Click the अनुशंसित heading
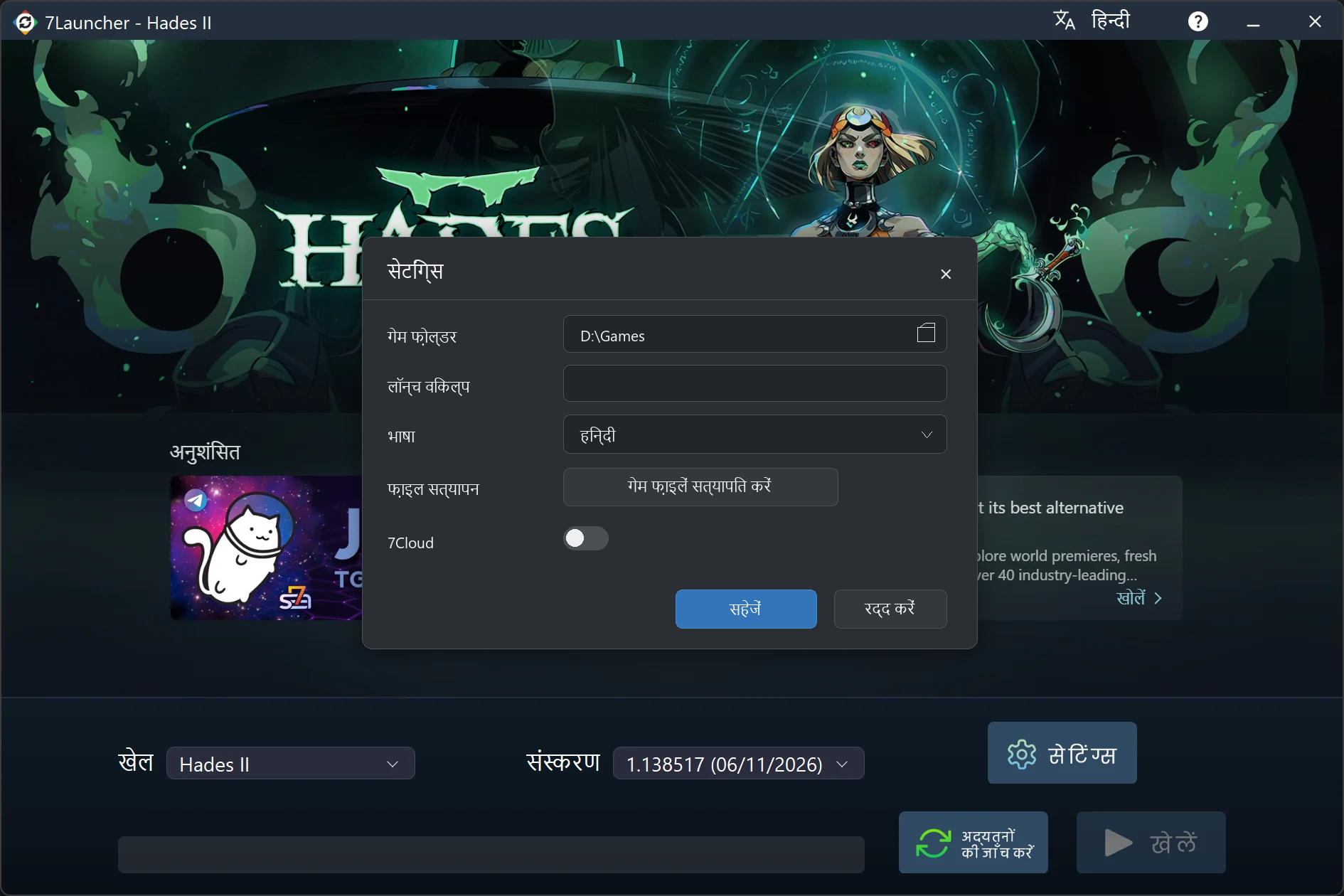Screen dimensions: 1344x896 [205, 452]
